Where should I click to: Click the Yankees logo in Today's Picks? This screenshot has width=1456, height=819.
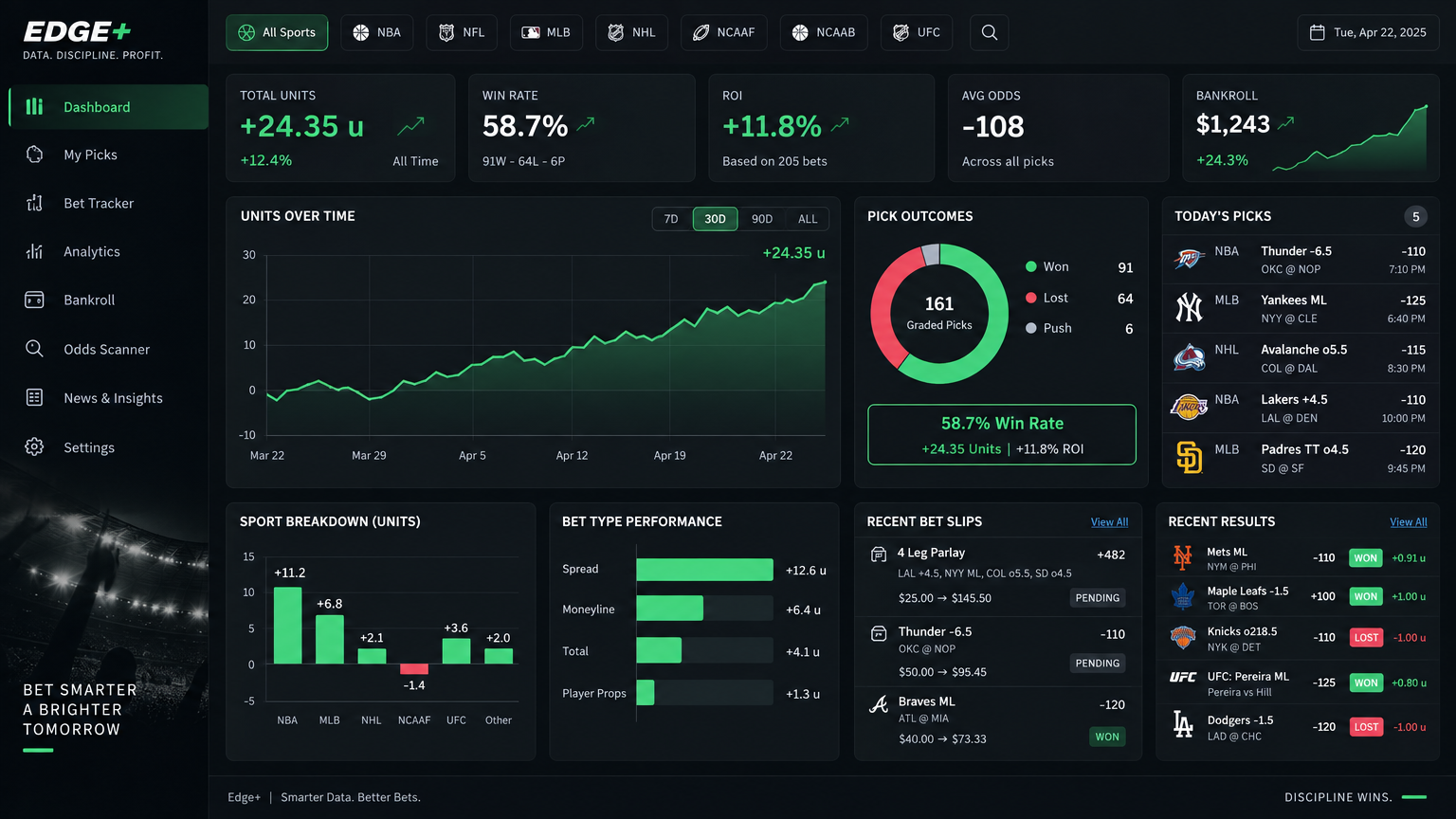tap(1189, 307)
